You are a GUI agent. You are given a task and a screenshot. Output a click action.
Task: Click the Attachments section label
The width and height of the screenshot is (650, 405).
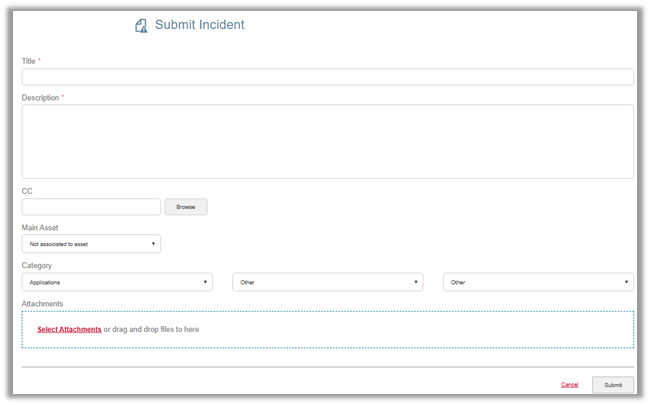[42, 303]
